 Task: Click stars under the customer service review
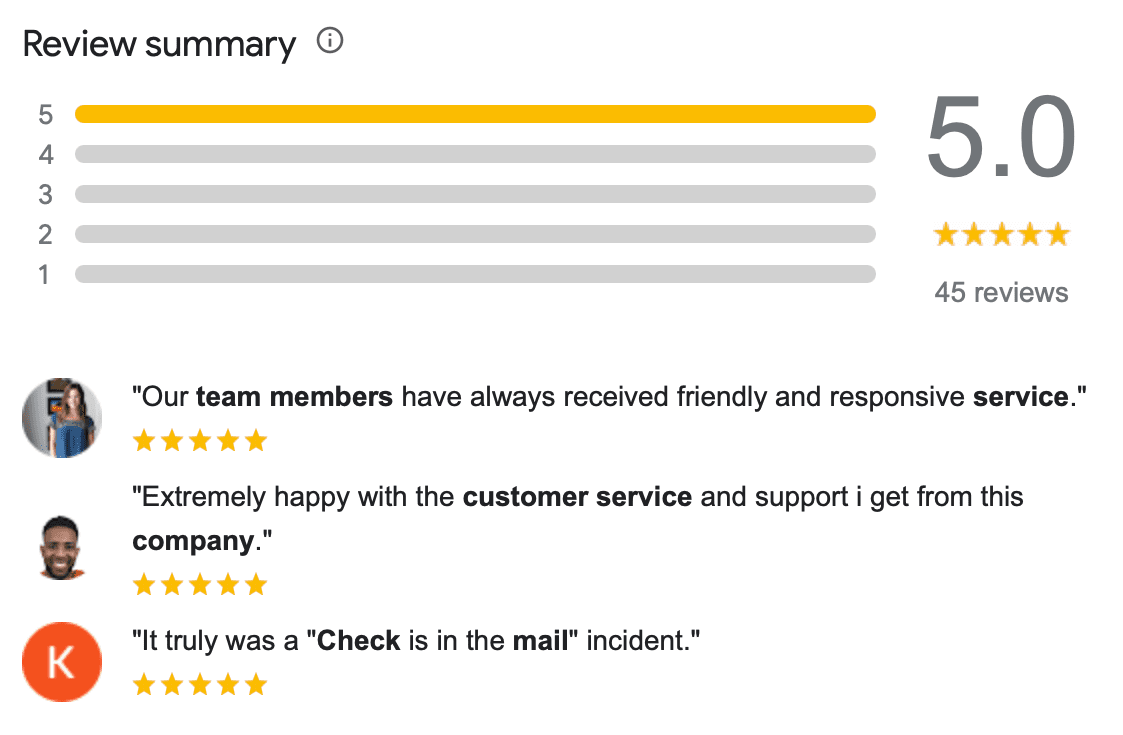[x=200, y=585]
